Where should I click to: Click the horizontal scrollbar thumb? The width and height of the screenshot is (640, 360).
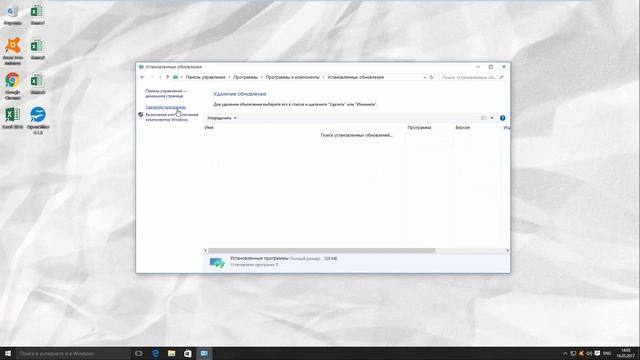coord(322,251)
